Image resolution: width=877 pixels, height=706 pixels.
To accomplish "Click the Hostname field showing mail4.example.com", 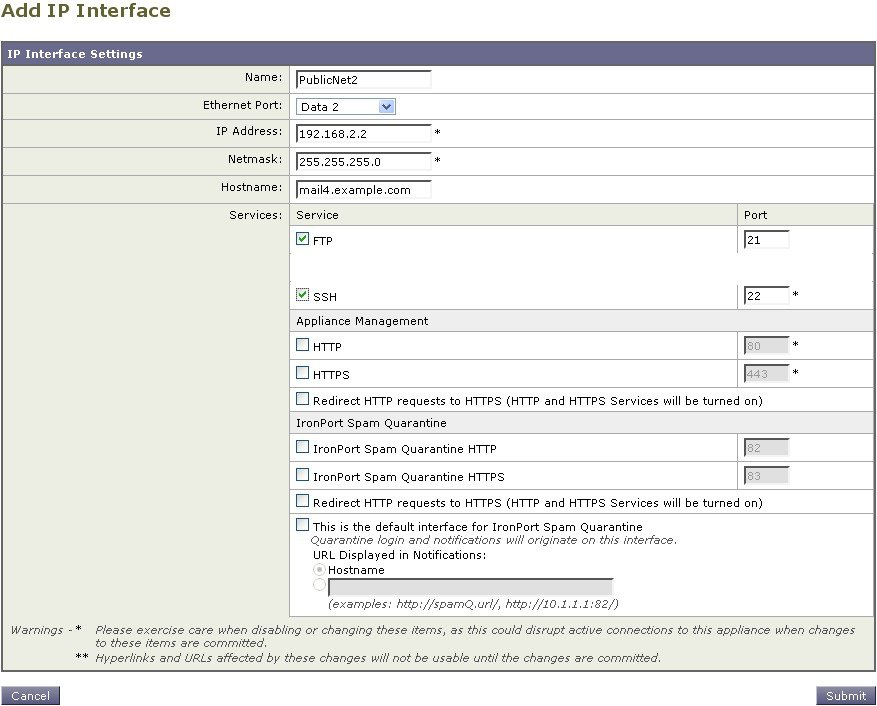I will (362, 188).
